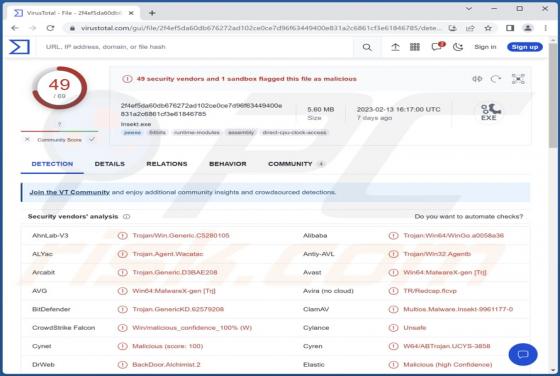Toggle dark mode moon icon

(458, 47)
